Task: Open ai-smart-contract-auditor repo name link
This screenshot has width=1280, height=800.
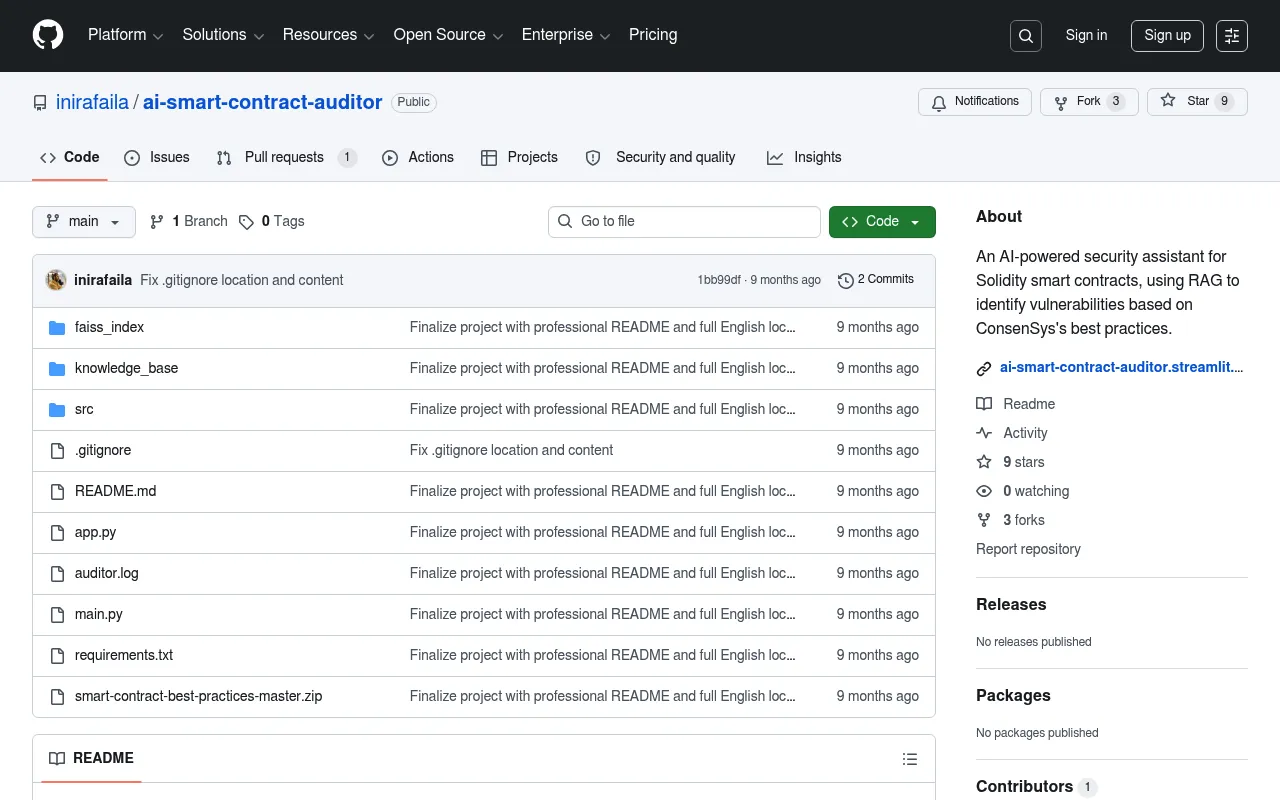Action: coord(263,102)
